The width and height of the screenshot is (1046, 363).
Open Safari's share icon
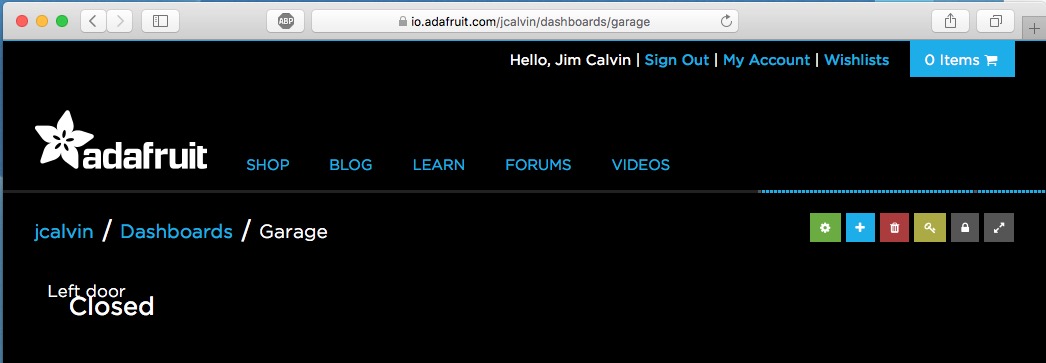[x=951, y=21]
